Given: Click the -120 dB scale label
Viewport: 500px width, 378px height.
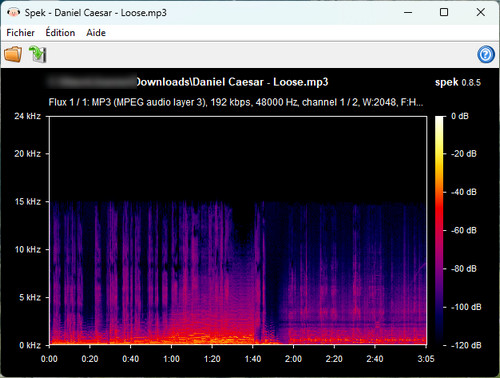Looking at the screenshot, I should [466, 345].
